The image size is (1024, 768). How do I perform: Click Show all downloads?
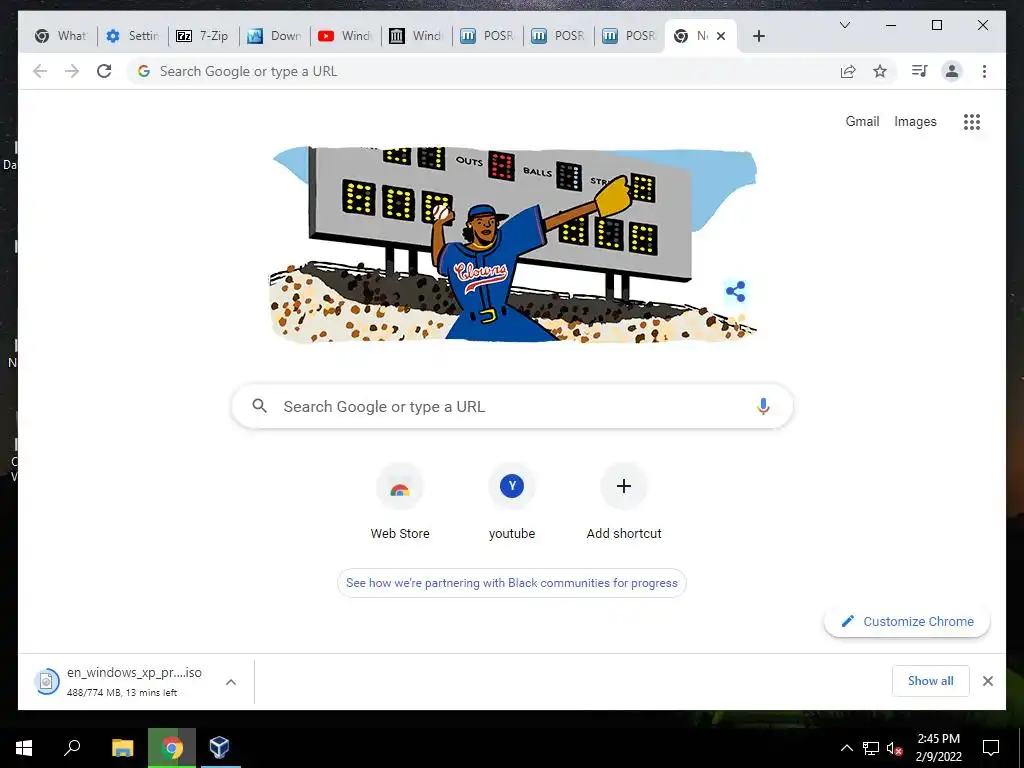tap(930, 681)
